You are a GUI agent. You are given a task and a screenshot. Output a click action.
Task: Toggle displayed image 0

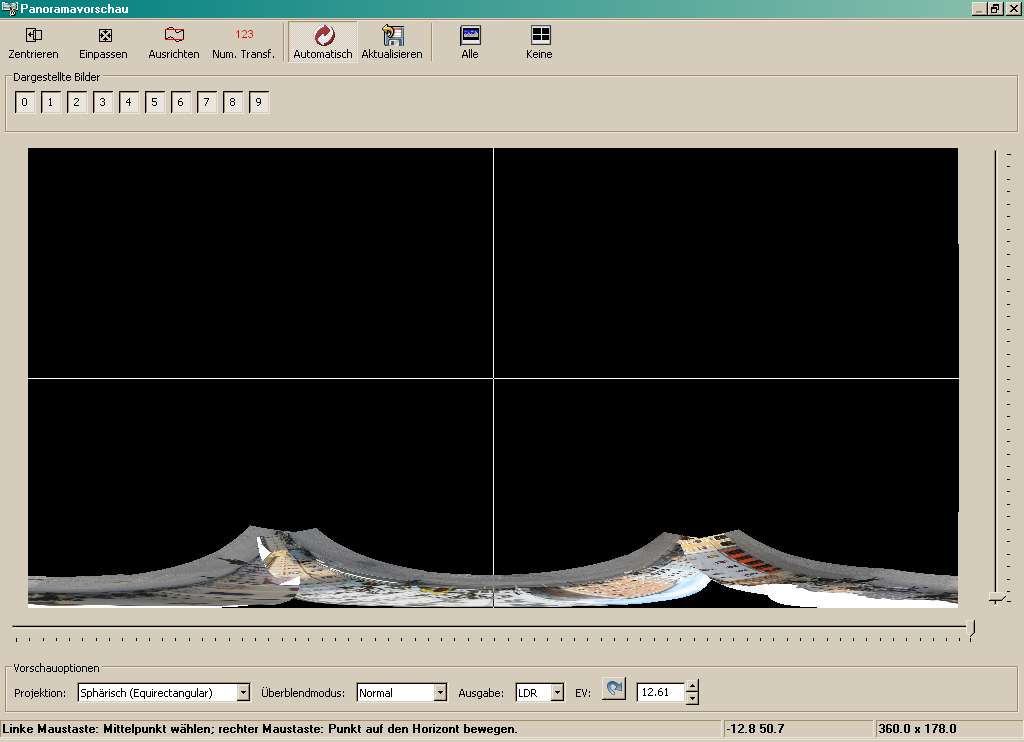click(x=25, y=102)
